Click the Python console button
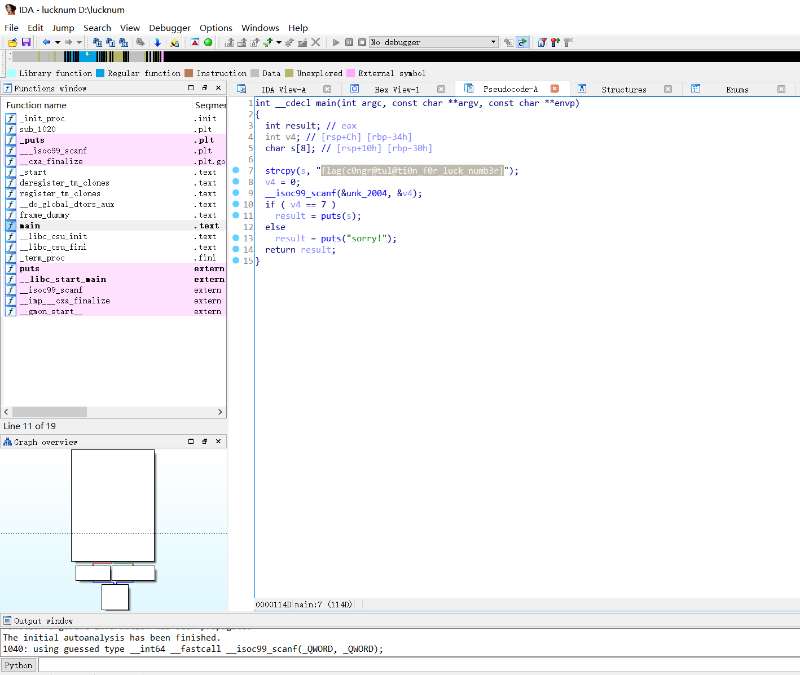The width and height of the screenshot is (800, 675). tap(18, 665)
